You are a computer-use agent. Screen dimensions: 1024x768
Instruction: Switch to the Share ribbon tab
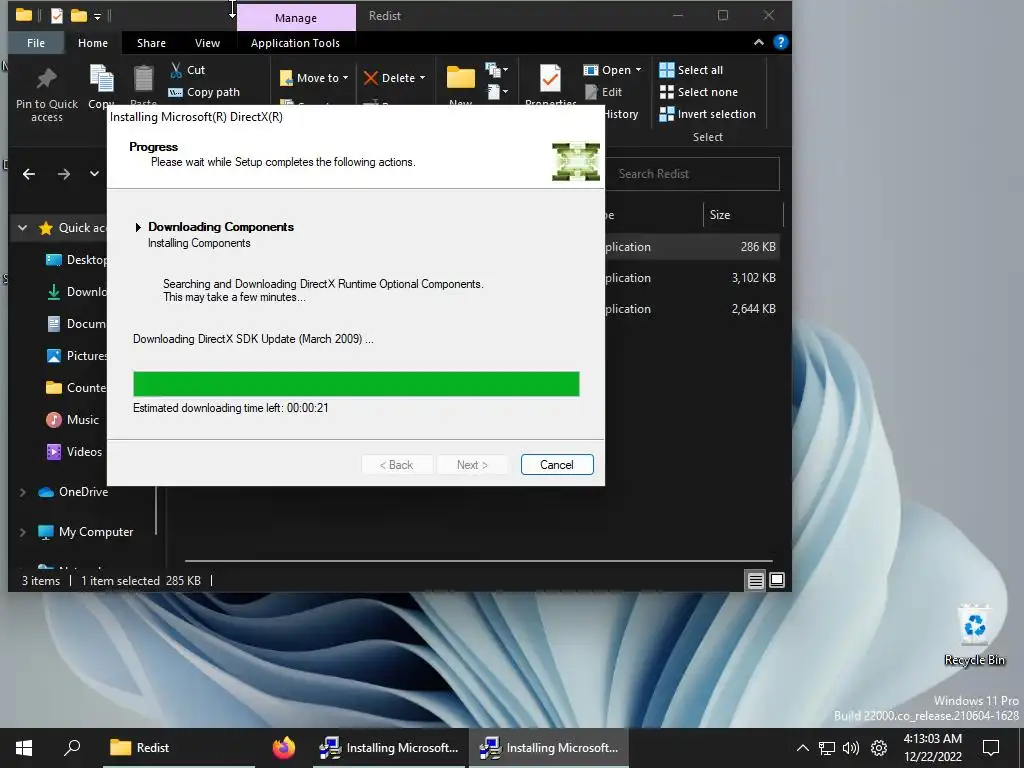click(x=151, y=43)
